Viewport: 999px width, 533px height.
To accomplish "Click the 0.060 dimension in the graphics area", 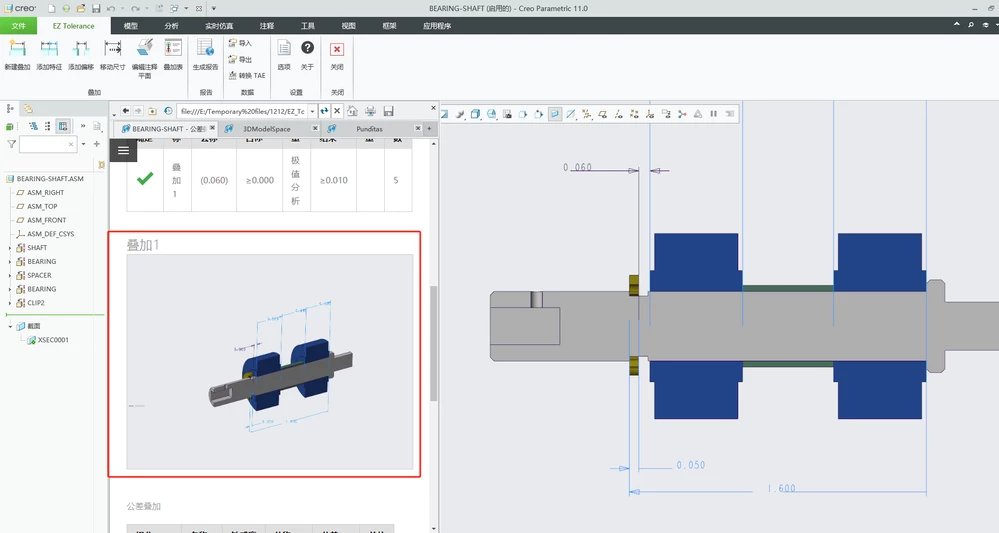I will pyautogui.click(x=577, y=167).
